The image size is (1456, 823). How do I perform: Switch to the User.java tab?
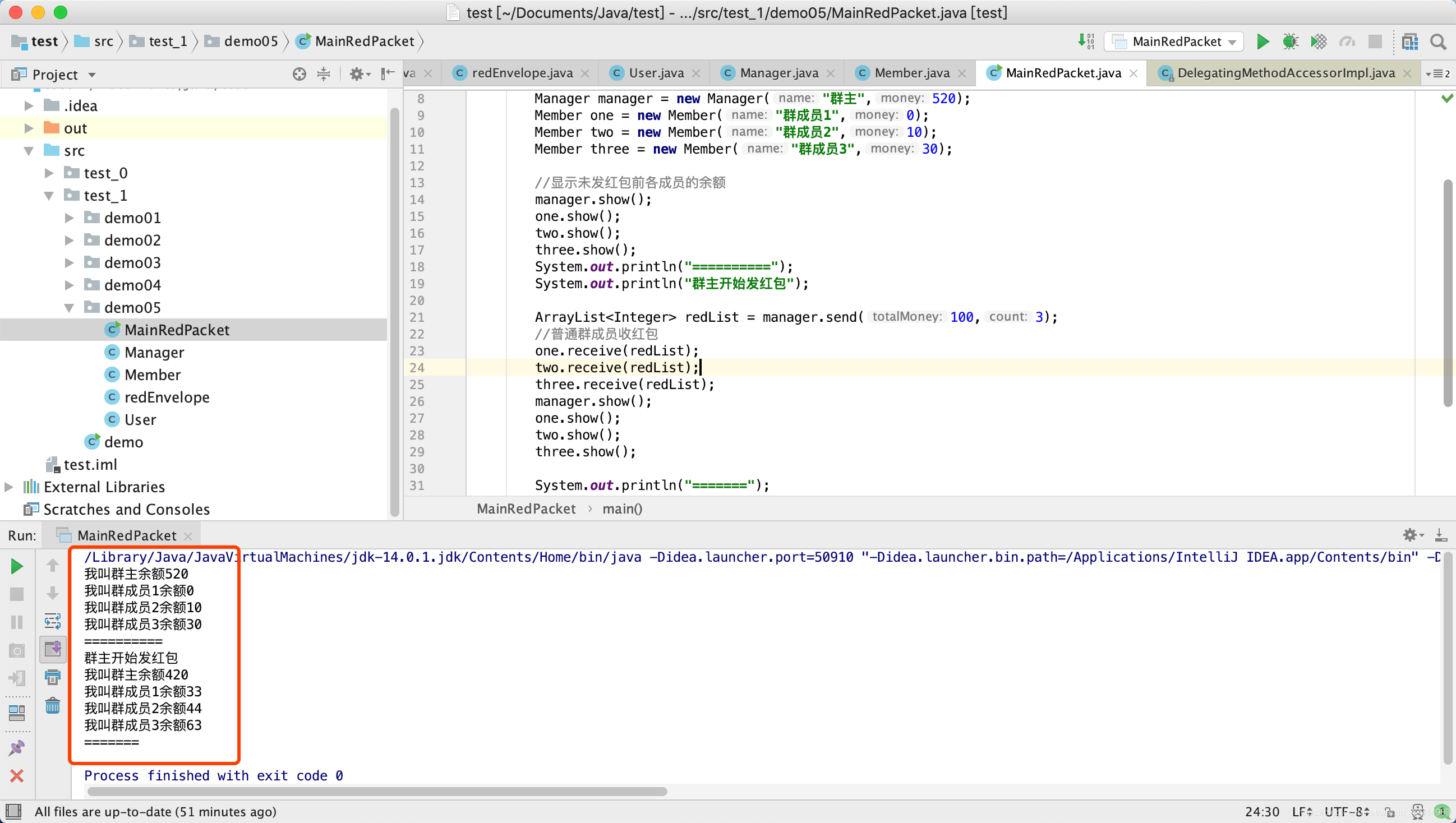[656, 73]
